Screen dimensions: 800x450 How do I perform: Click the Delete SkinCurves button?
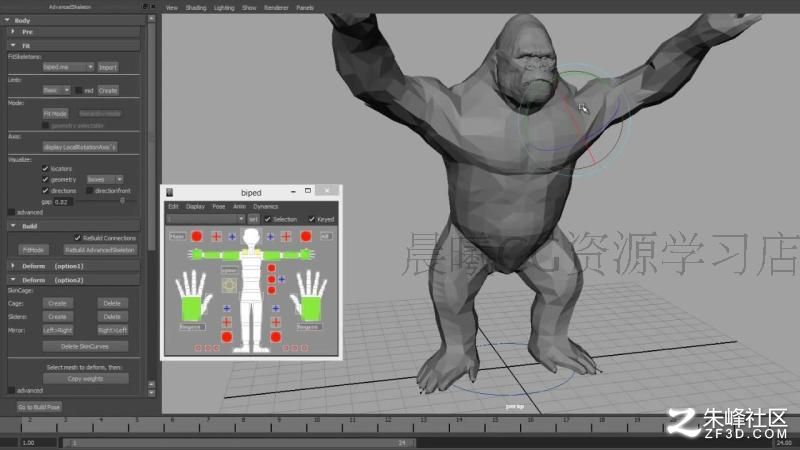coord(85,346)
